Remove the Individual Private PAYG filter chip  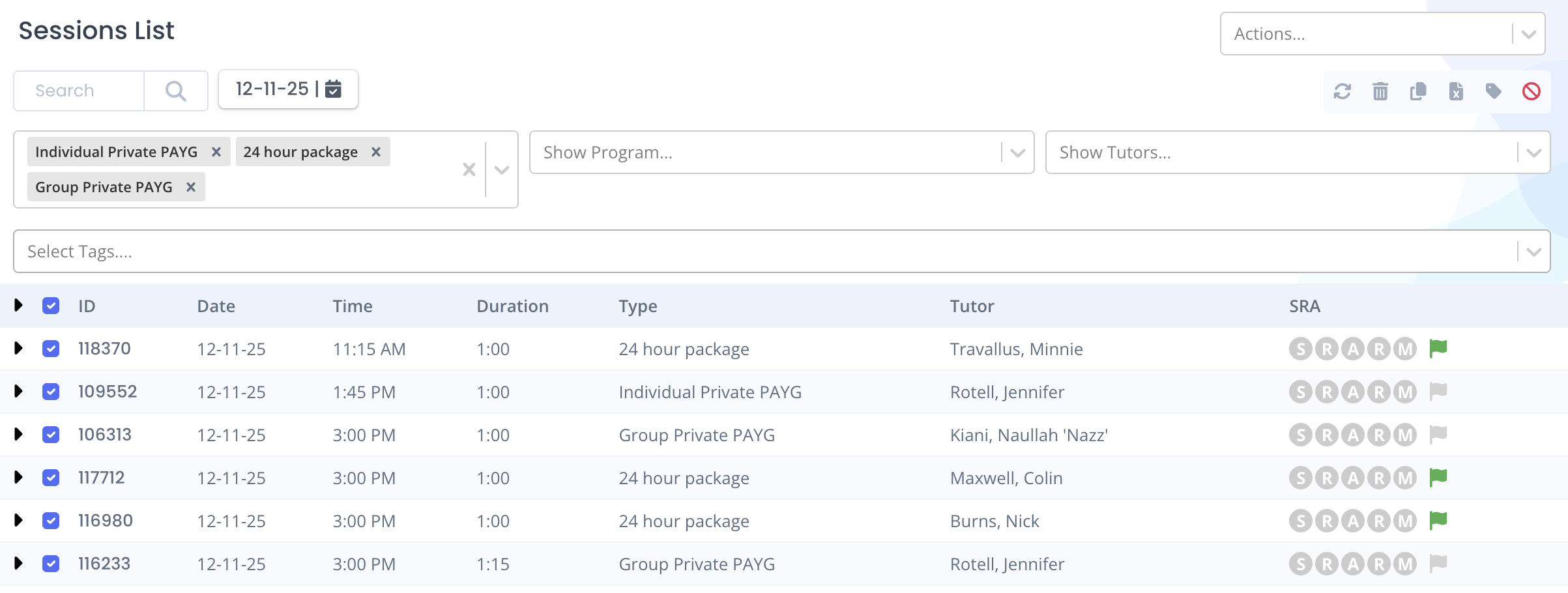coord(216,152)
